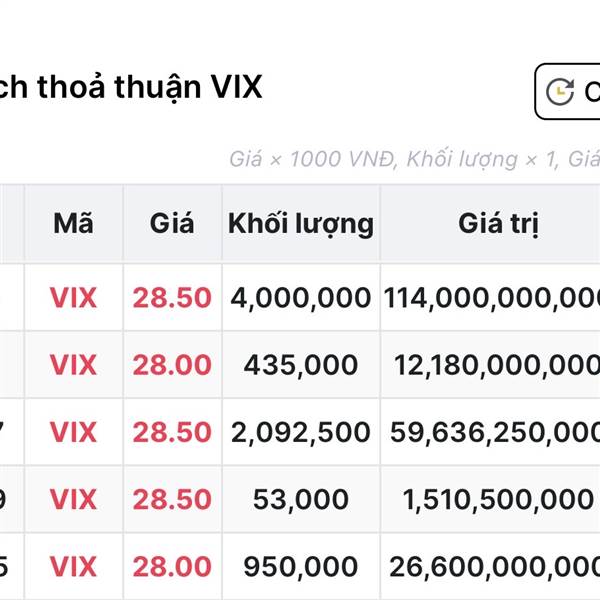Open VIX ticker in 950,000 volume row
Image resolution: width=600 pixels, height=600 pixels.
(x=73, y=566)
